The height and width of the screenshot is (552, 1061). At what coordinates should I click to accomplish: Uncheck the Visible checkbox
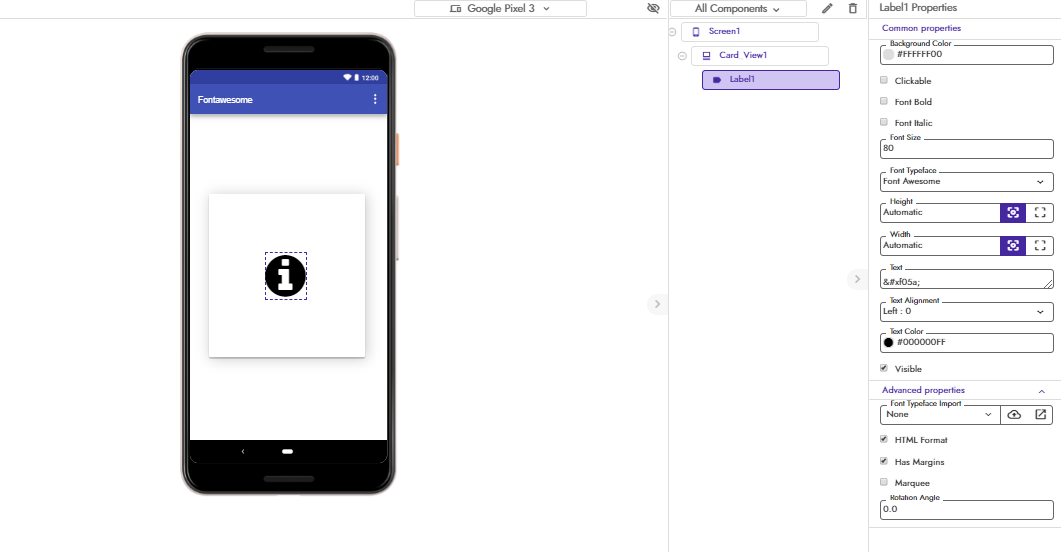point(884,368)
